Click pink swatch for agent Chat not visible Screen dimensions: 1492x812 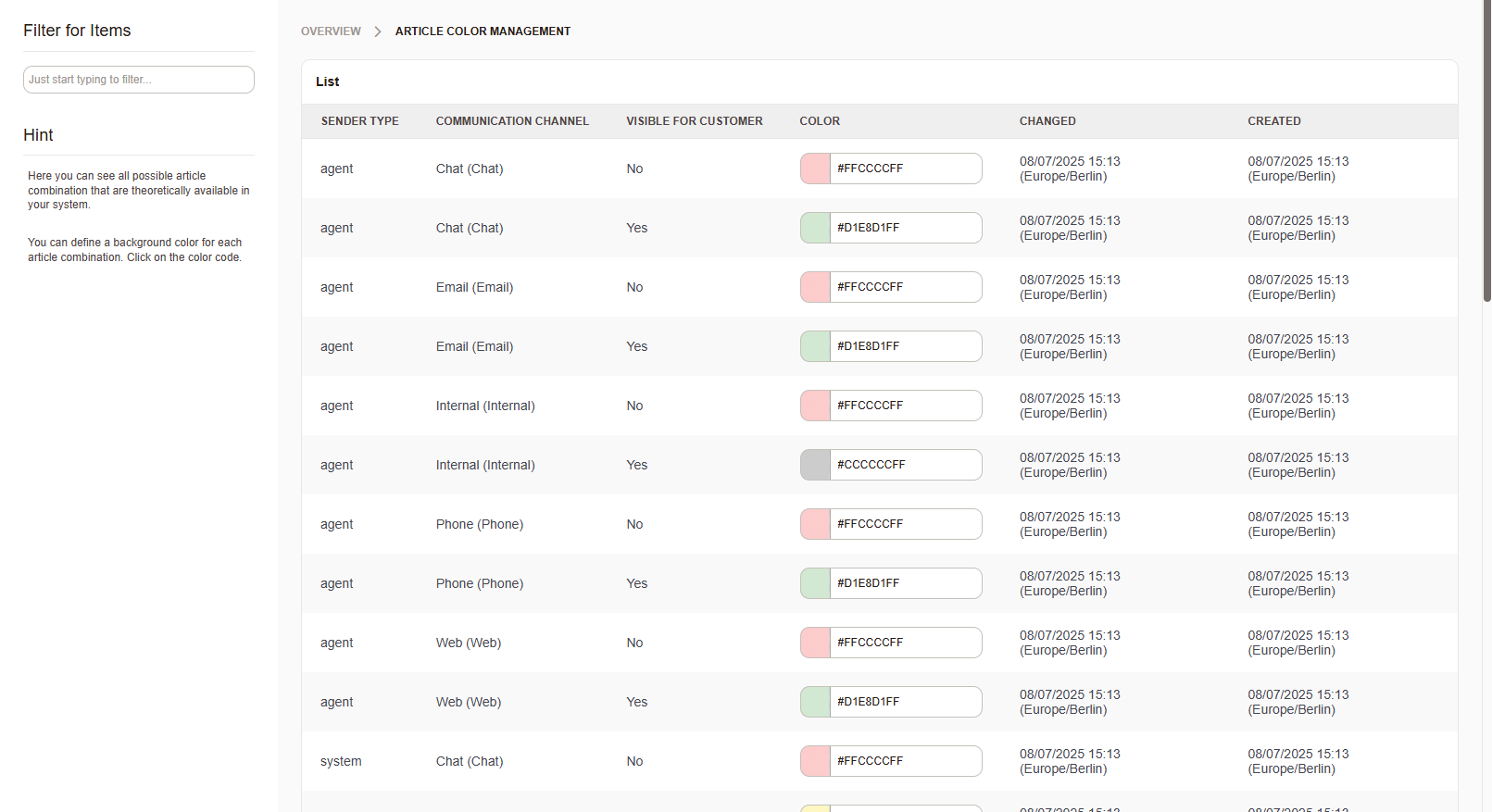point(815,169)
